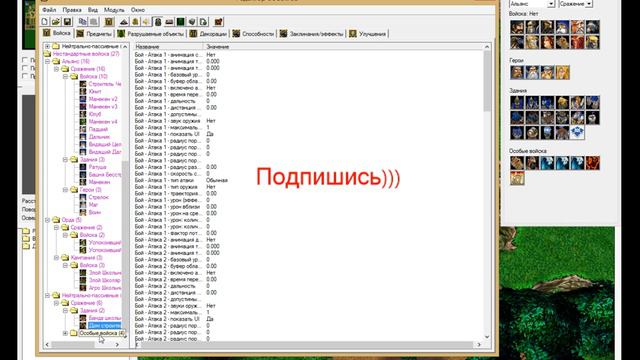Open the Модуль menu
Viewport: 640px width, 360px height.
114,10
